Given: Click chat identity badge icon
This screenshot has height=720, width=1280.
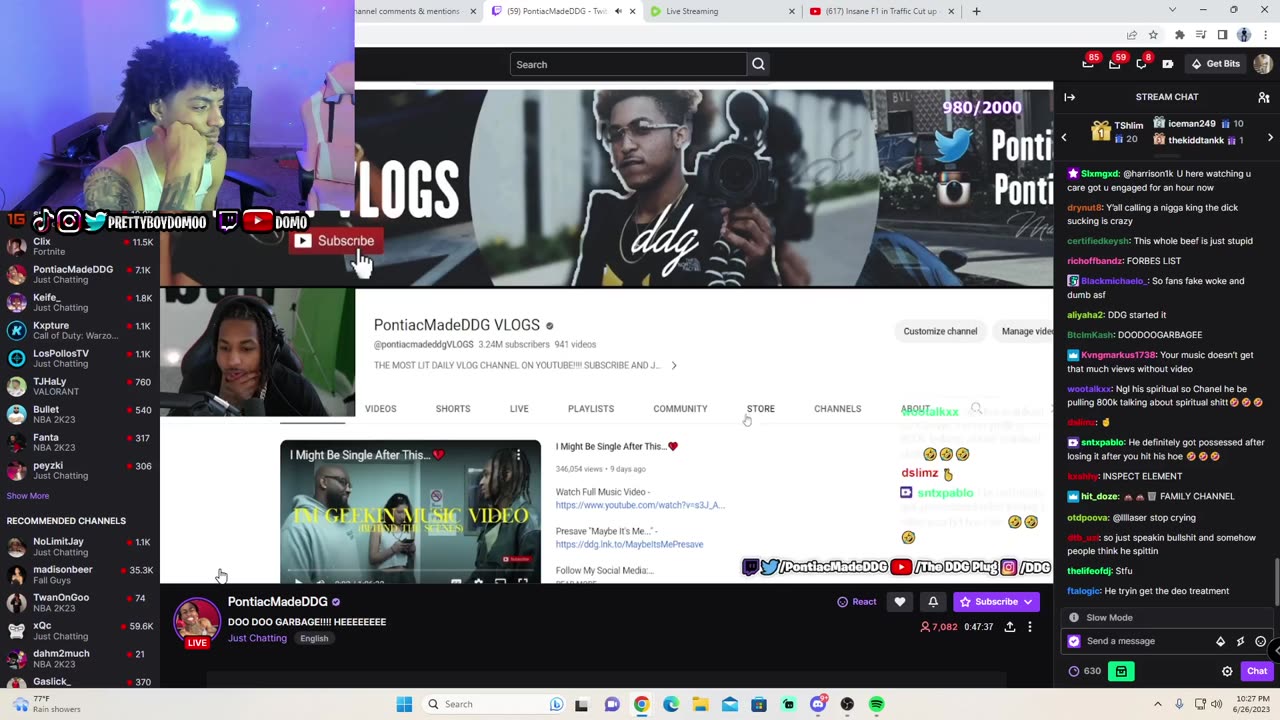Looking at the screenshot, I should tap(1074, 641).
